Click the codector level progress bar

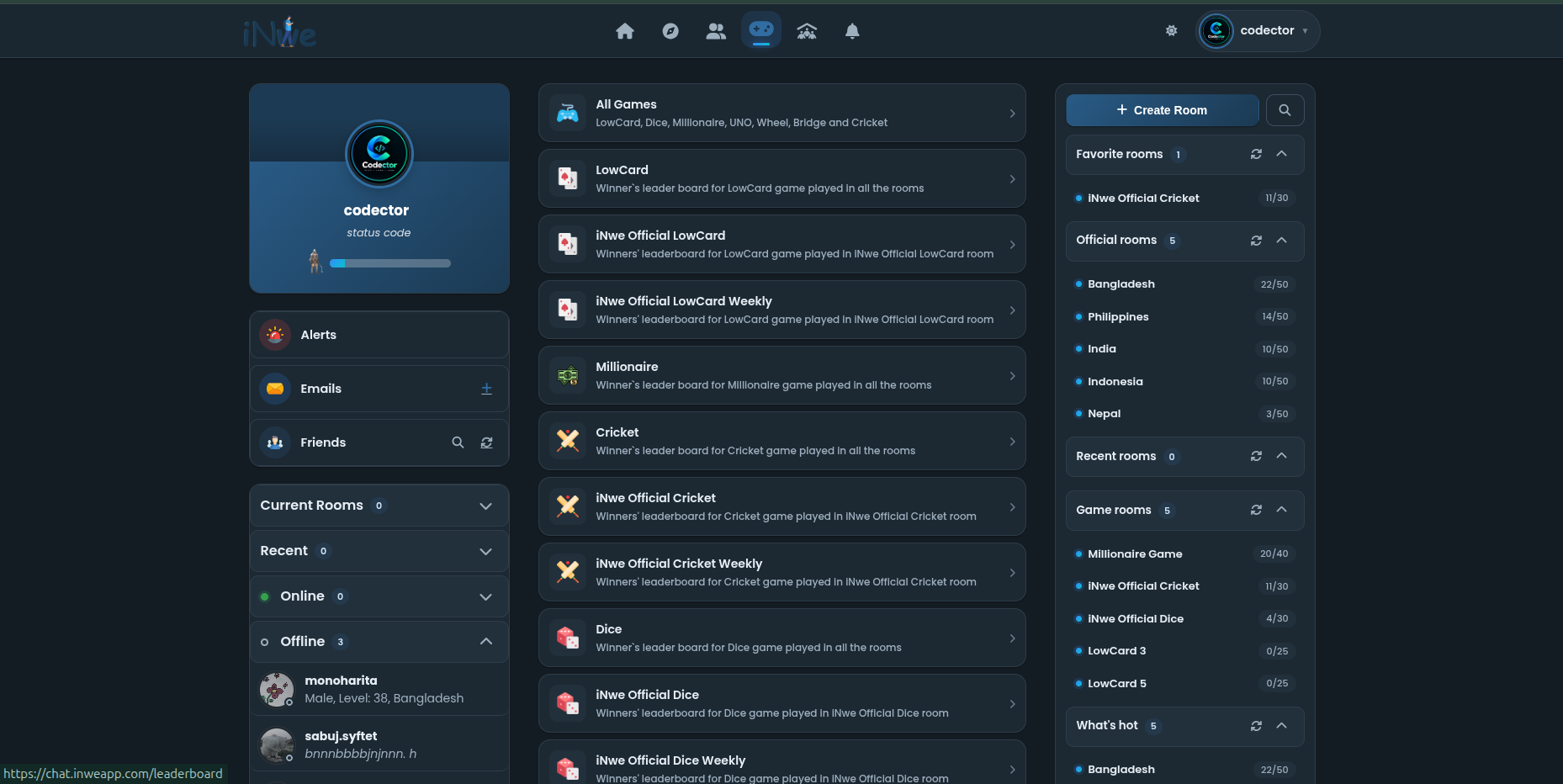point(390,263)
